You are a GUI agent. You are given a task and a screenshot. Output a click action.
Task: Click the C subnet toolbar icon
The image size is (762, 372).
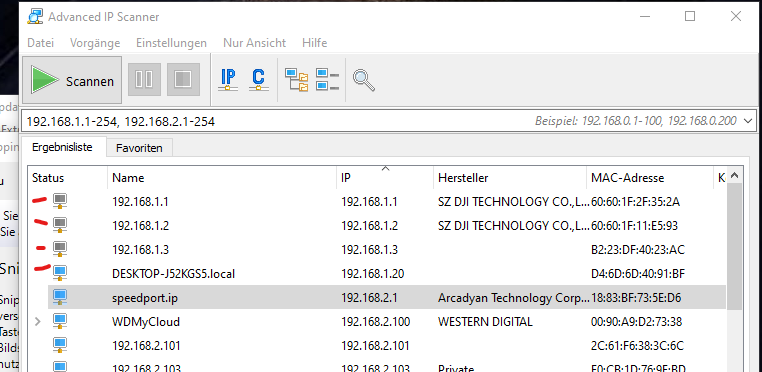(x=259, y=80)
